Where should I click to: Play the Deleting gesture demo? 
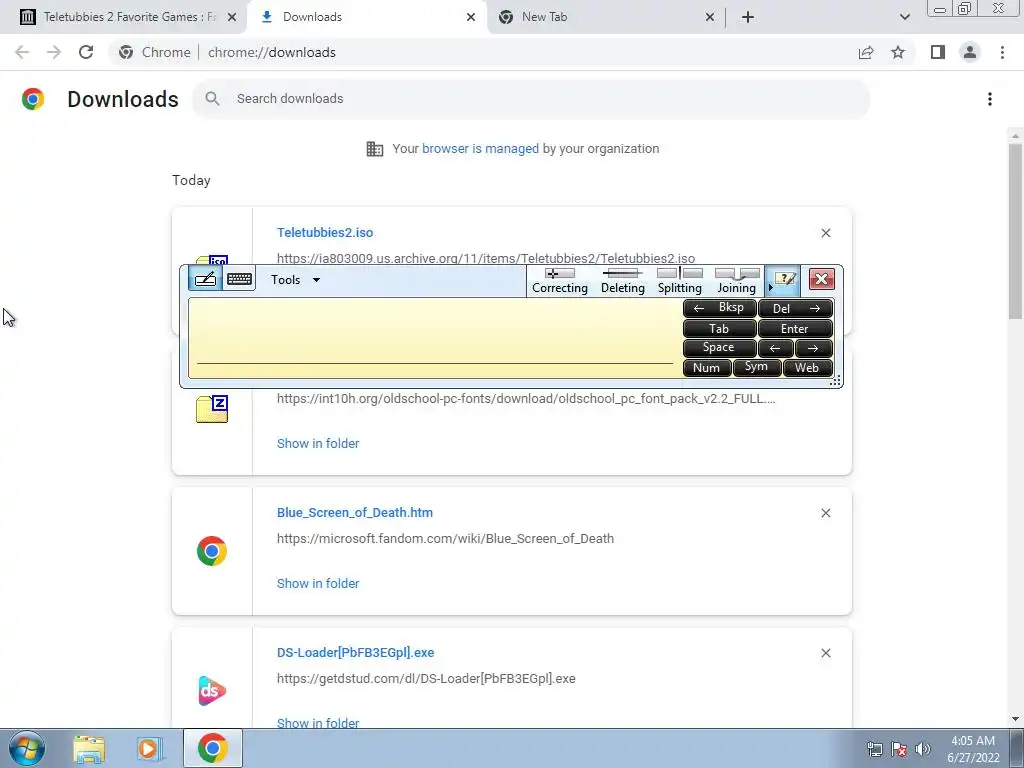pos(622,281)
